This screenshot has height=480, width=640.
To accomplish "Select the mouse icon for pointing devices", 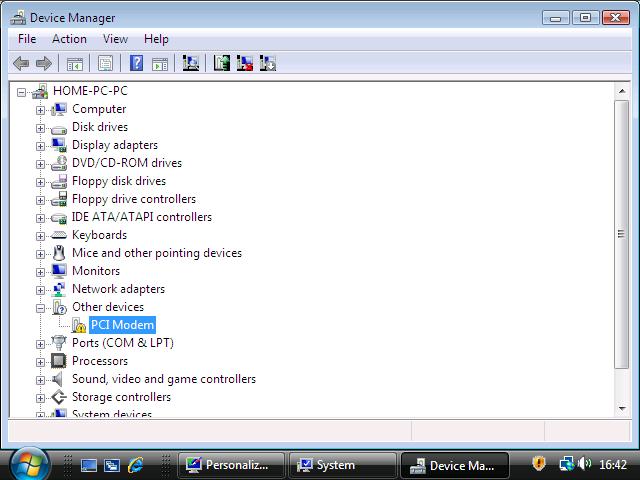I will 59,253.
